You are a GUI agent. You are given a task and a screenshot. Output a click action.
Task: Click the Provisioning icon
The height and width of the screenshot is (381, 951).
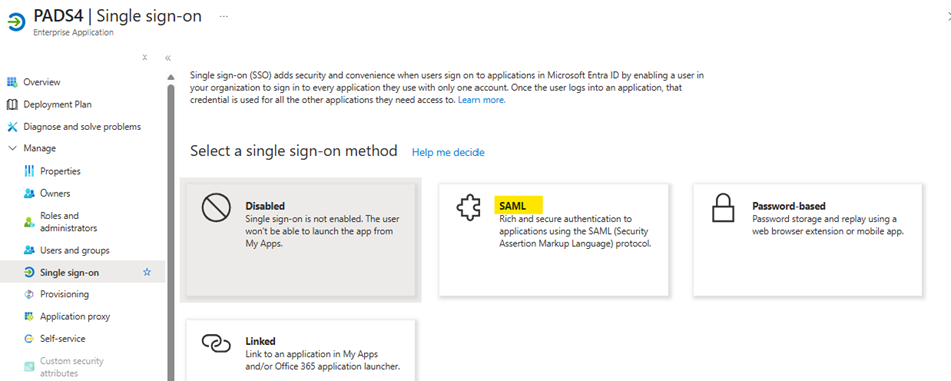pyautogui.click(x=29, y=294)
